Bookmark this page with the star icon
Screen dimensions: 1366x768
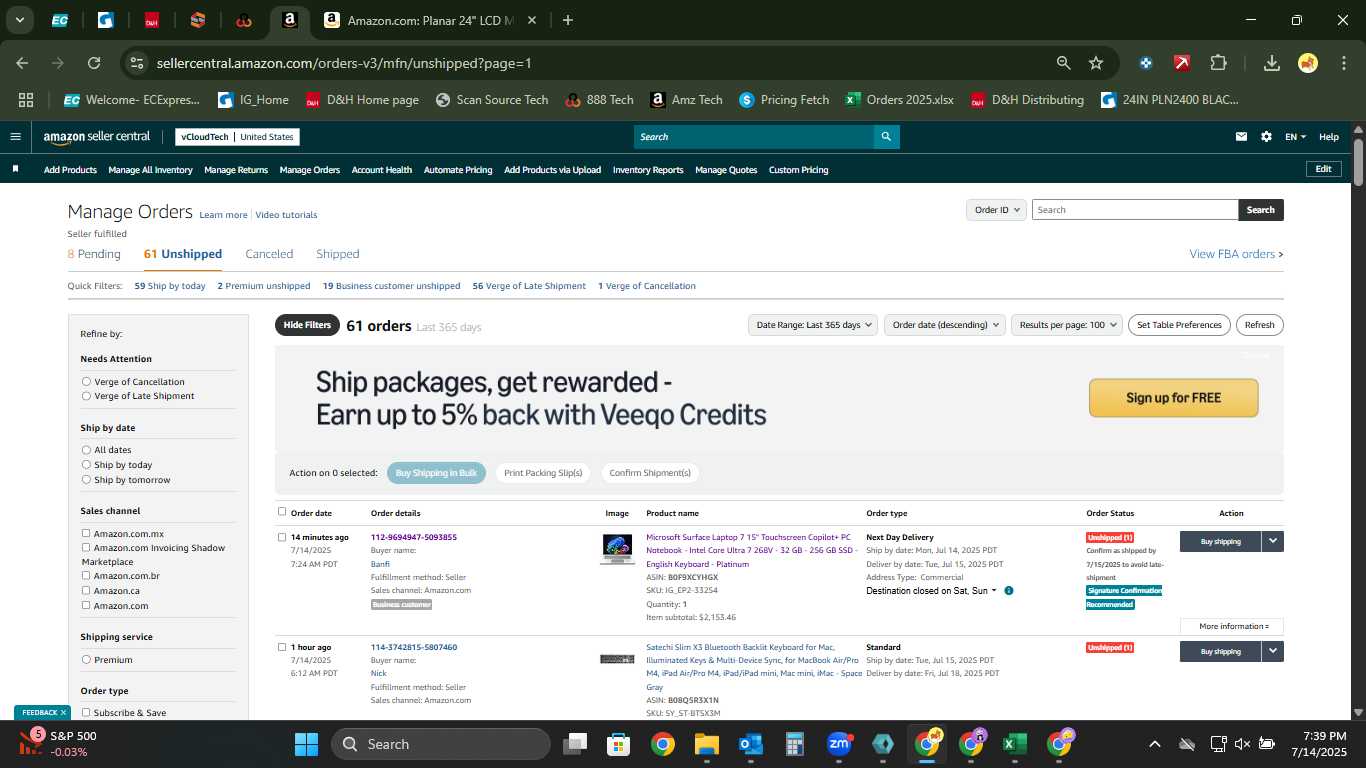[1096, 63]
